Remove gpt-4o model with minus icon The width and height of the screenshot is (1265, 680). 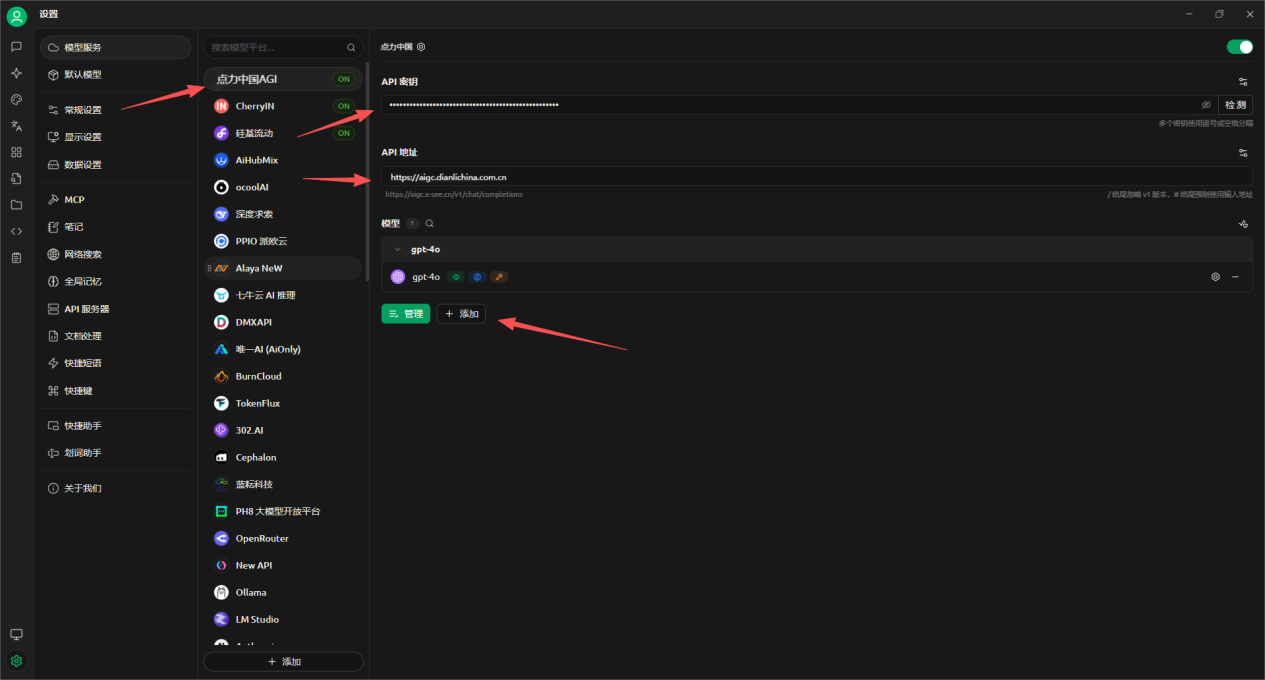pos(1235,277)
